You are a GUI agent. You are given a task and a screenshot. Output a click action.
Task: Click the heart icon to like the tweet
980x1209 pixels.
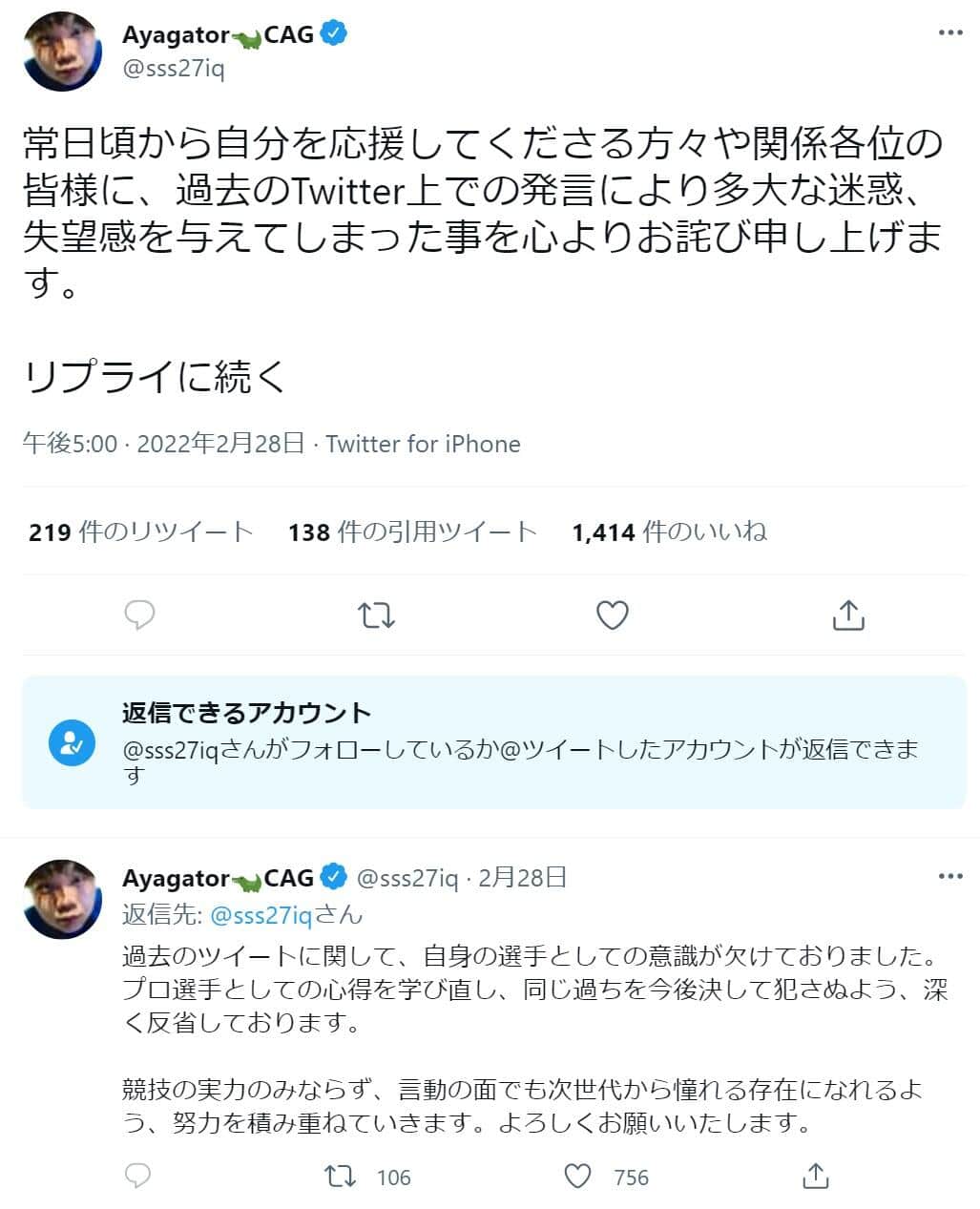click(611, 615)
